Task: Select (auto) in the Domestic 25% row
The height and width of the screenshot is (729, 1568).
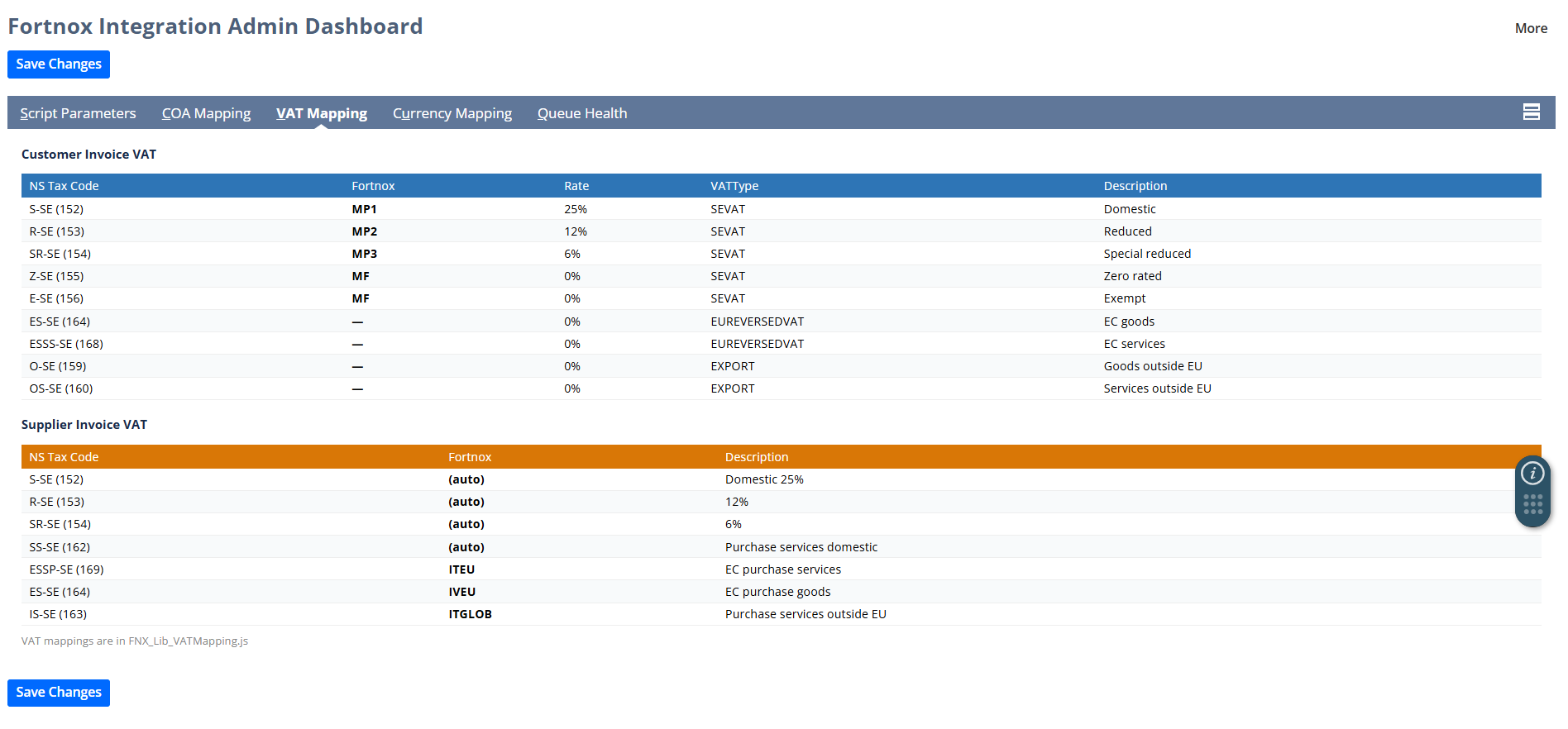Action: pyautogui.click(x=466, y=479)
